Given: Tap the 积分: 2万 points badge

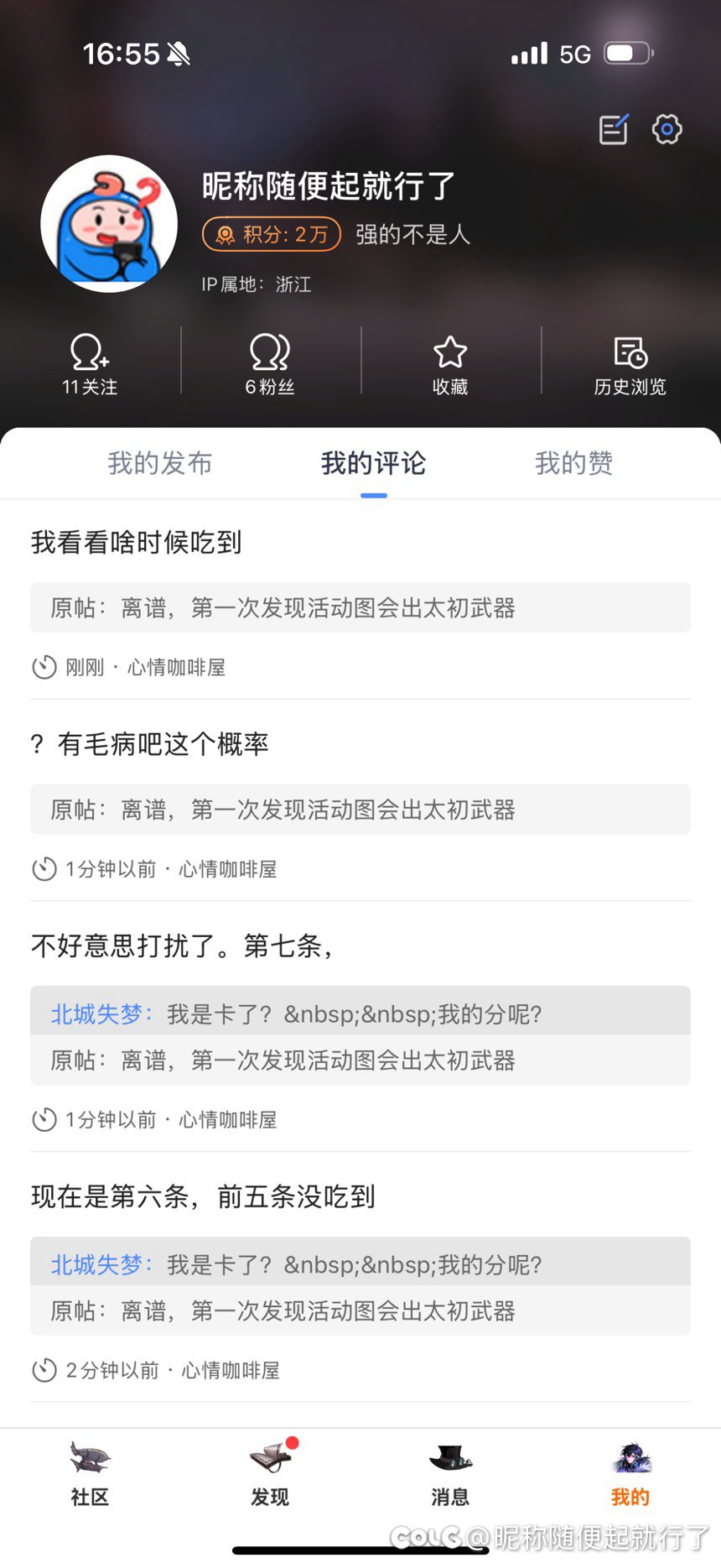Looking at the screenshot, I should [x=272, y=234].
